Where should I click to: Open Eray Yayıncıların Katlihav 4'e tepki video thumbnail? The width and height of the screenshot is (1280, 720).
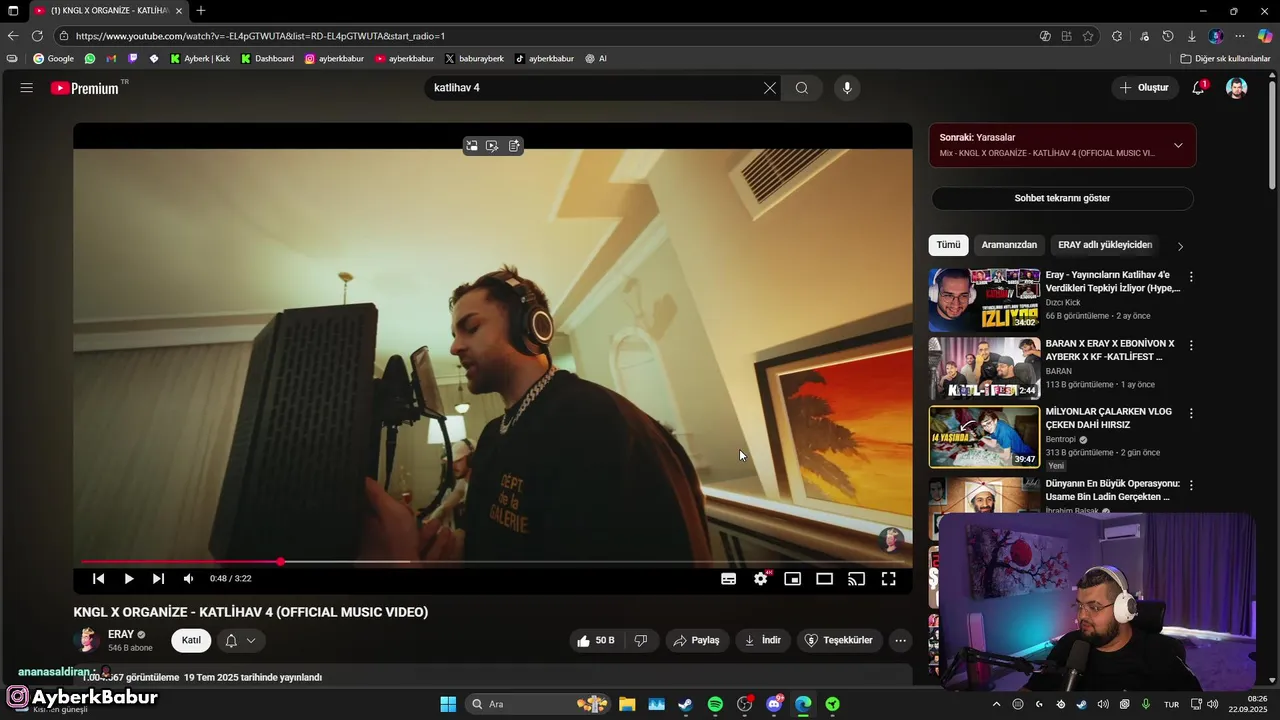[x=984, y=299]
